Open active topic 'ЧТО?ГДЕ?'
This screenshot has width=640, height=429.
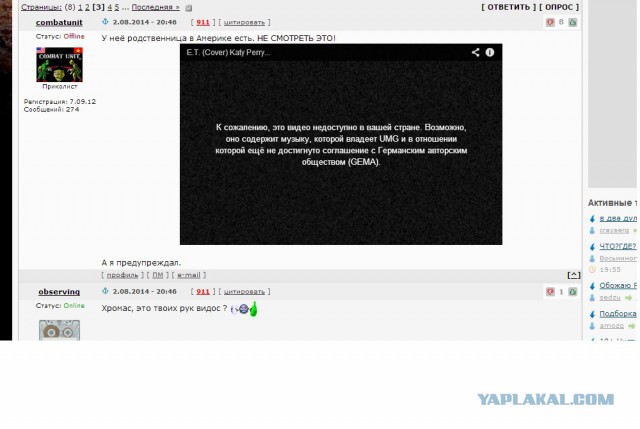[x=618, y=246]
